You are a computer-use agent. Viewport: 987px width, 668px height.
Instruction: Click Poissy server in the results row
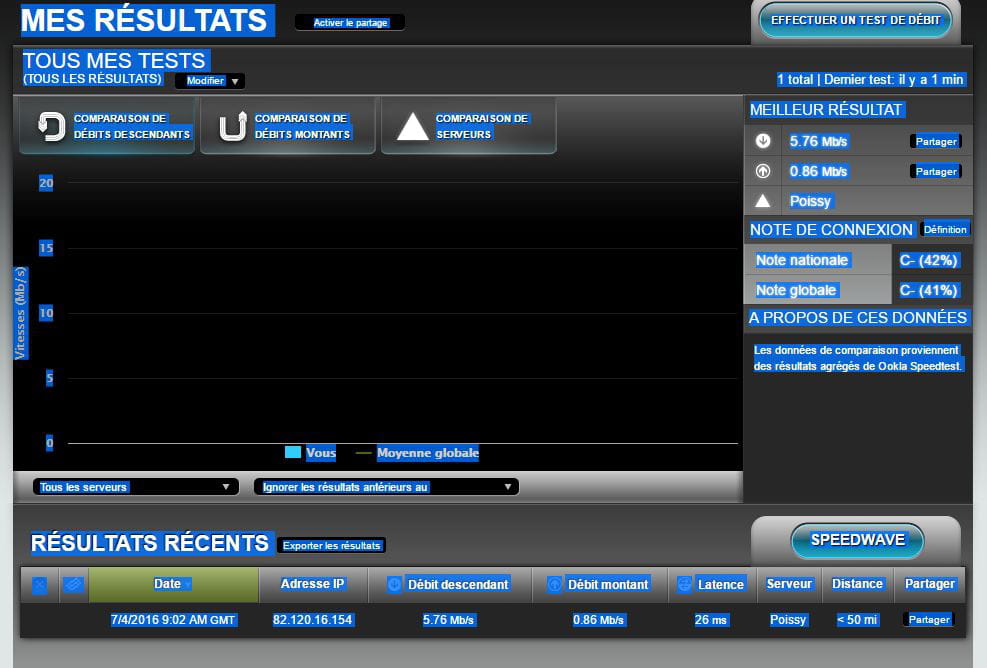pos(788,620)
